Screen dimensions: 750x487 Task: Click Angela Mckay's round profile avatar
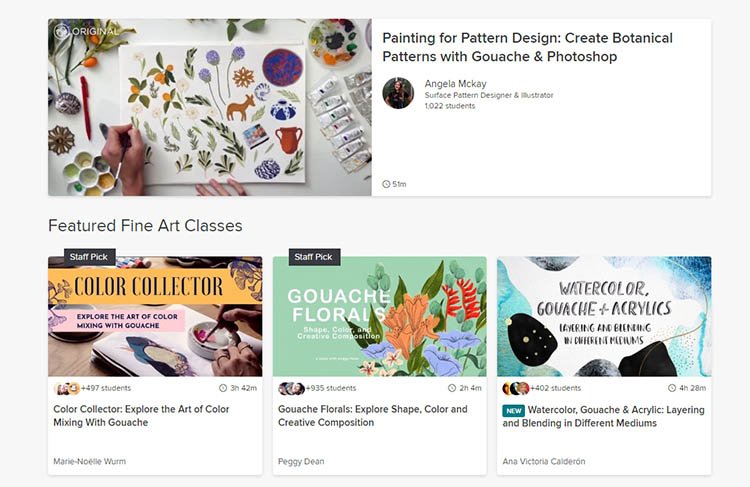(398, 93)
